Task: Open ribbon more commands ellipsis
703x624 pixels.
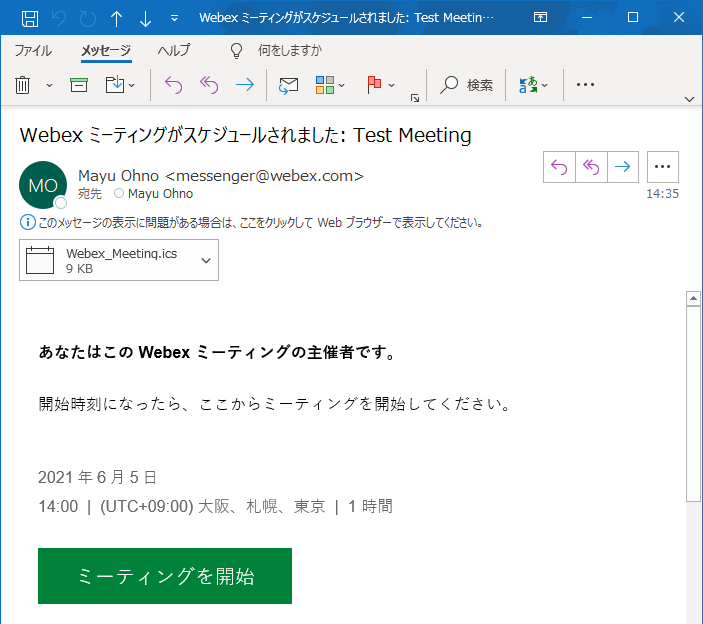Action: pos(585,85)
